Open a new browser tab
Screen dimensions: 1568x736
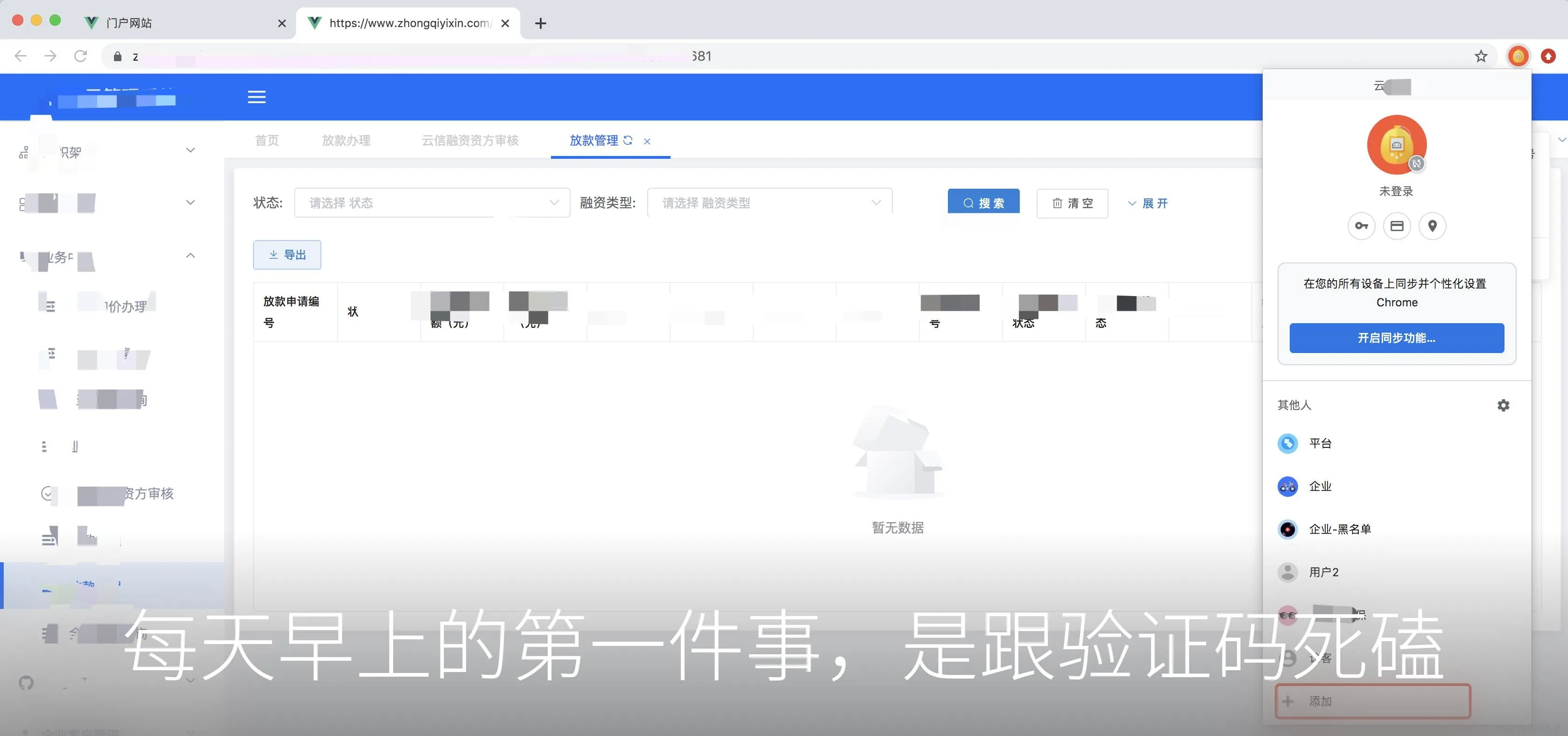tap(541, 23)
